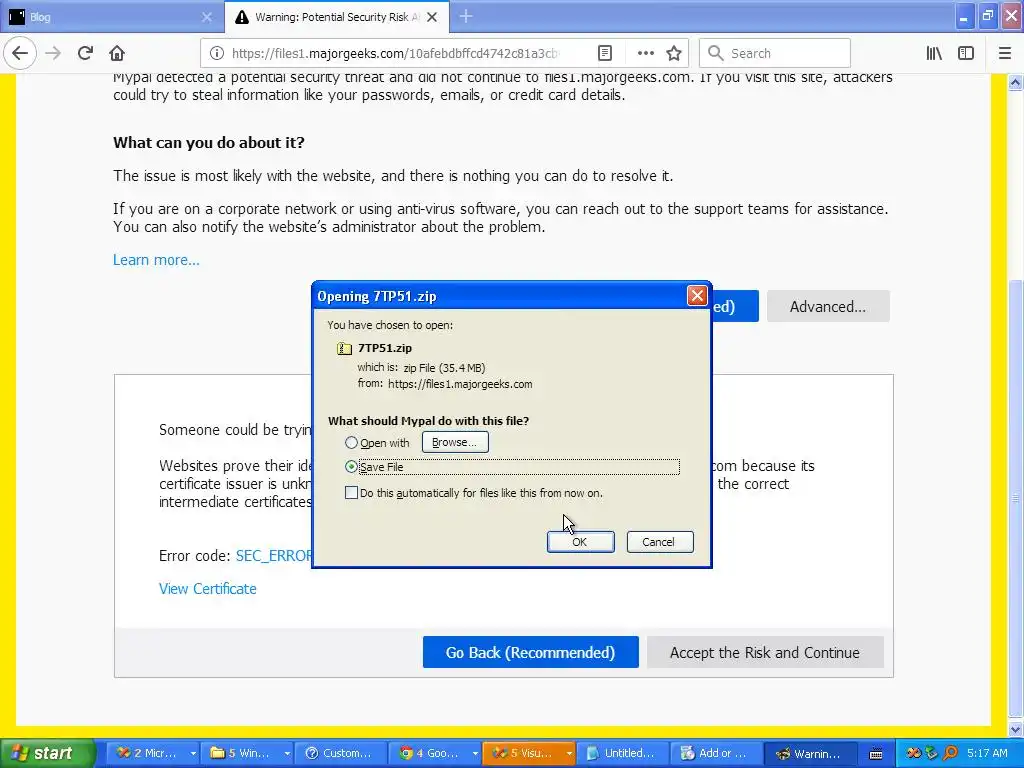The image size is (1024, 768).
Task: Switch to Warnin... Mypal taskbar button
Action: pyautogui.click(x=810, y=753)
